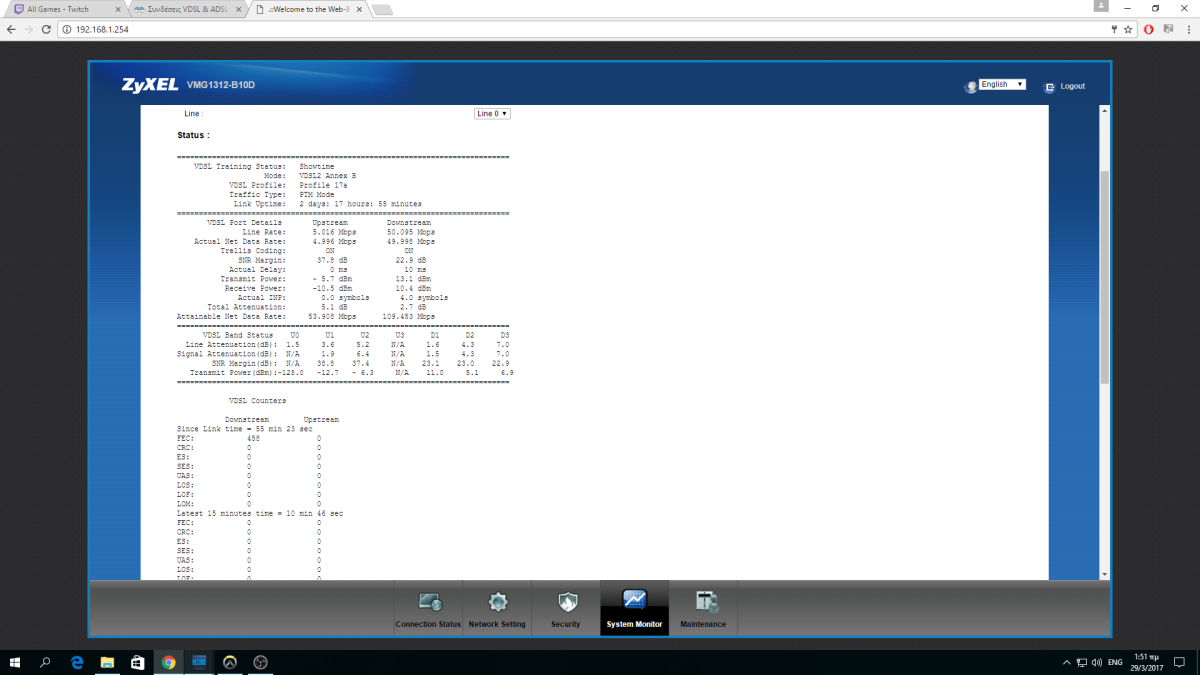Open the Security menu
This screenshot has width=1200, height=675.
click(565, 609)
